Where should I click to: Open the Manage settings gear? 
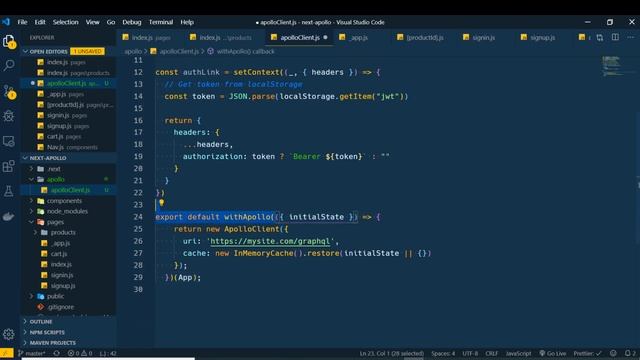point(9,334)
